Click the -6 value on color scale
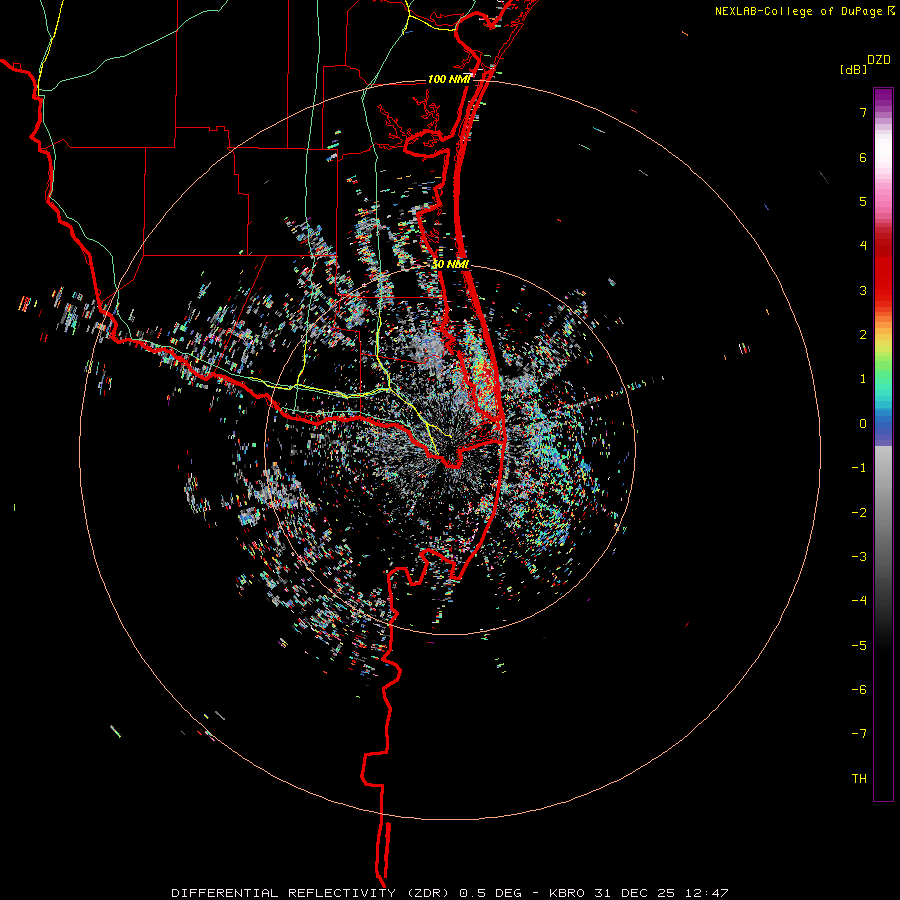Image resolution: width=900 pixels, height=900 pixels. pos(859,690)
